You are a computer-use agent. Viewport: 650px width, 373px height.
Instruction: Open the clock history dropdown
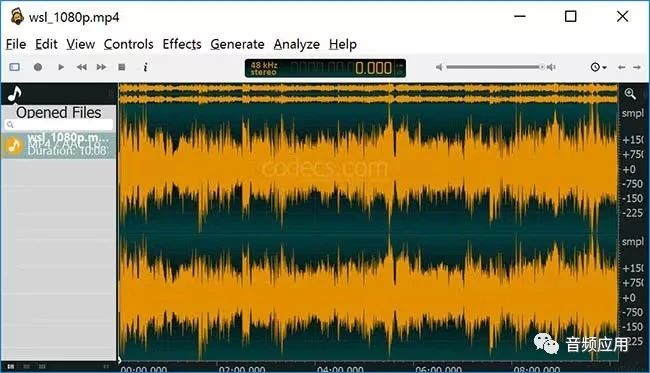click(x=598, y=67)
